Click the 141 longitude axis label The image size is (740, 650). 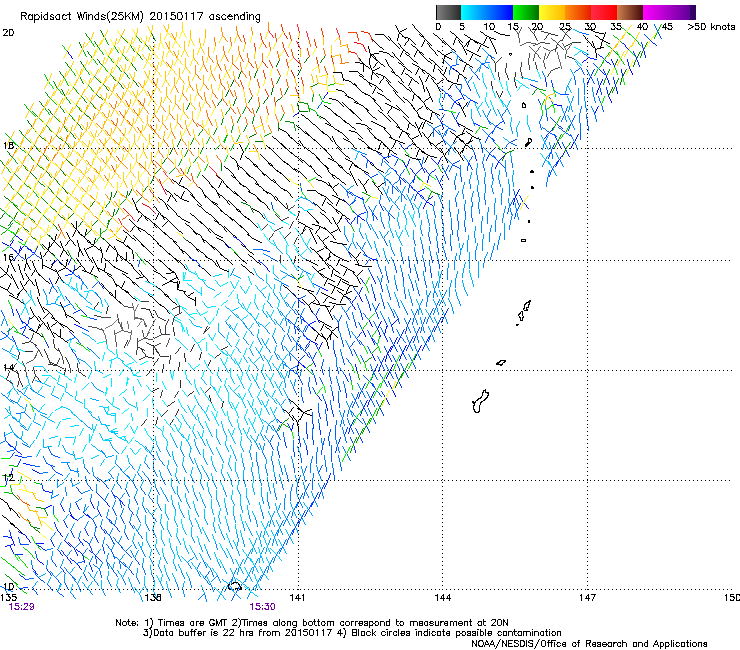(x=297, y=598)
